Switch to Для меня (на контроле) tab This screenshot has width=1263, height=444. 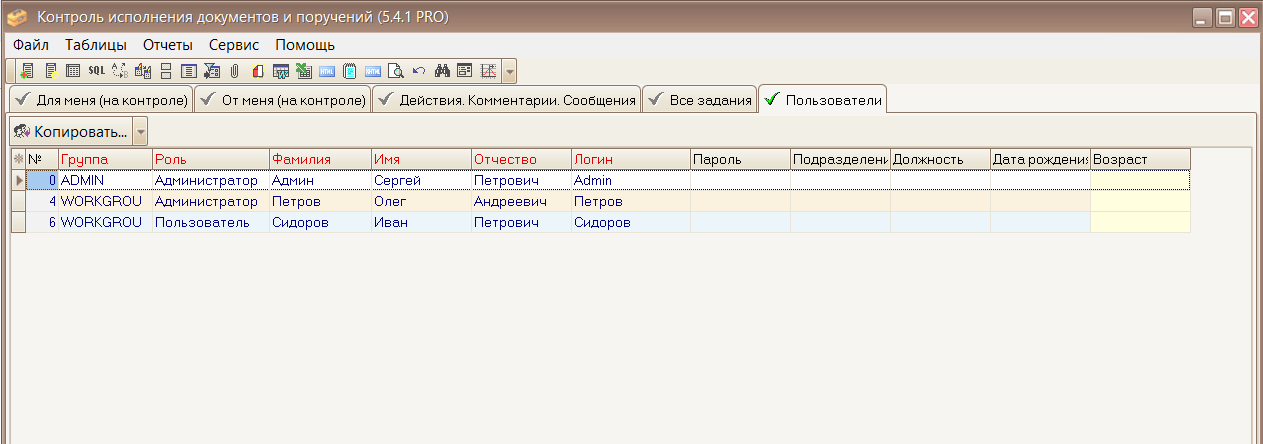(100, 100)
